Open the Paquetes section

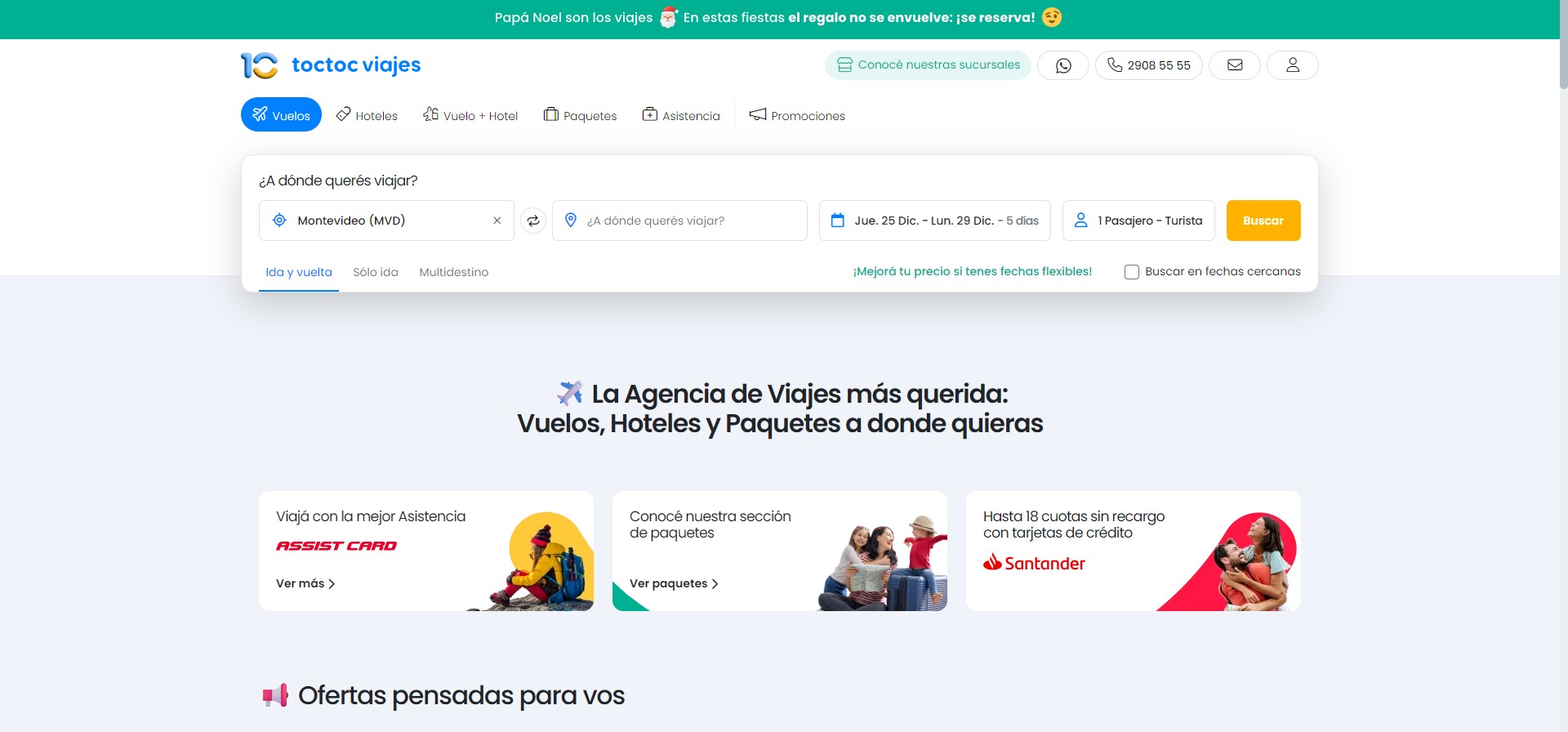pyautogui.click(x=580, y=115)
